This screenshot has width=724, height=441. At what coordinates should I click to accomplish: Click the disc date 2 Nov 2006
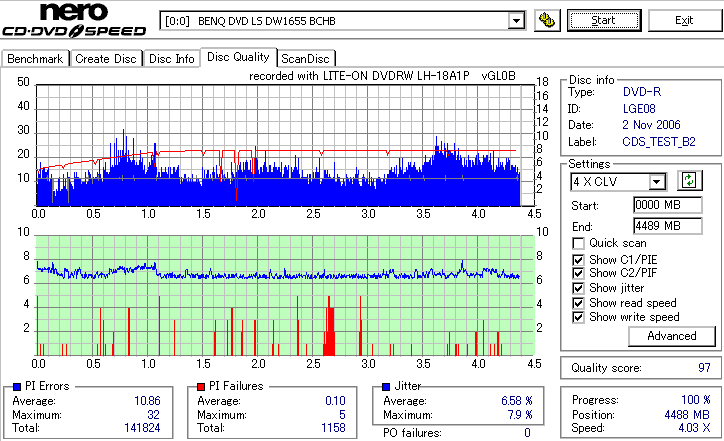click(x=651, y=125)
